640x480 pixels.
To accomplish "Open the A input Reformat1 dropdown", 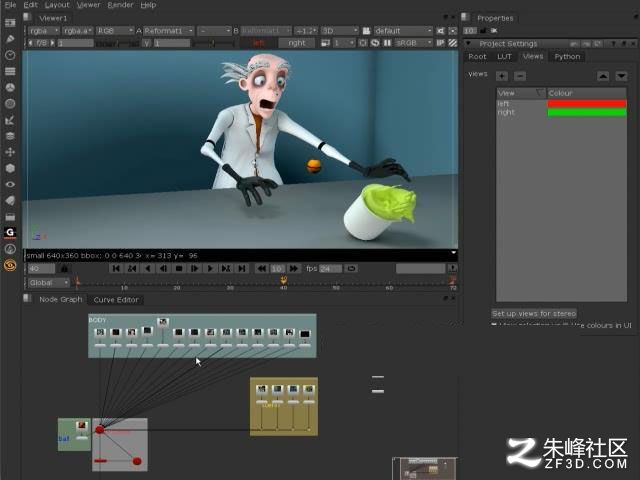I will [x=168, y=31].
